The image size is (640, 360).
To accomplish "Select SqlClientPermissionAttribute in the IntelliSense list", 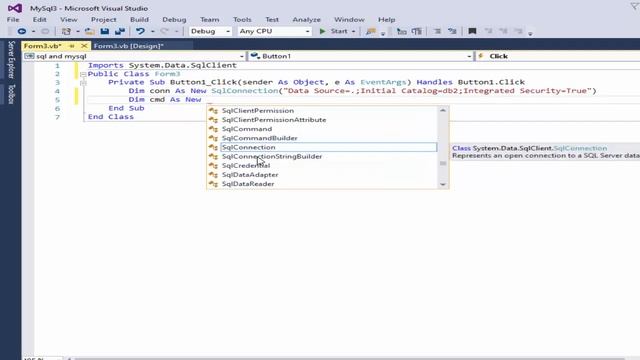I will pos(274,120).
